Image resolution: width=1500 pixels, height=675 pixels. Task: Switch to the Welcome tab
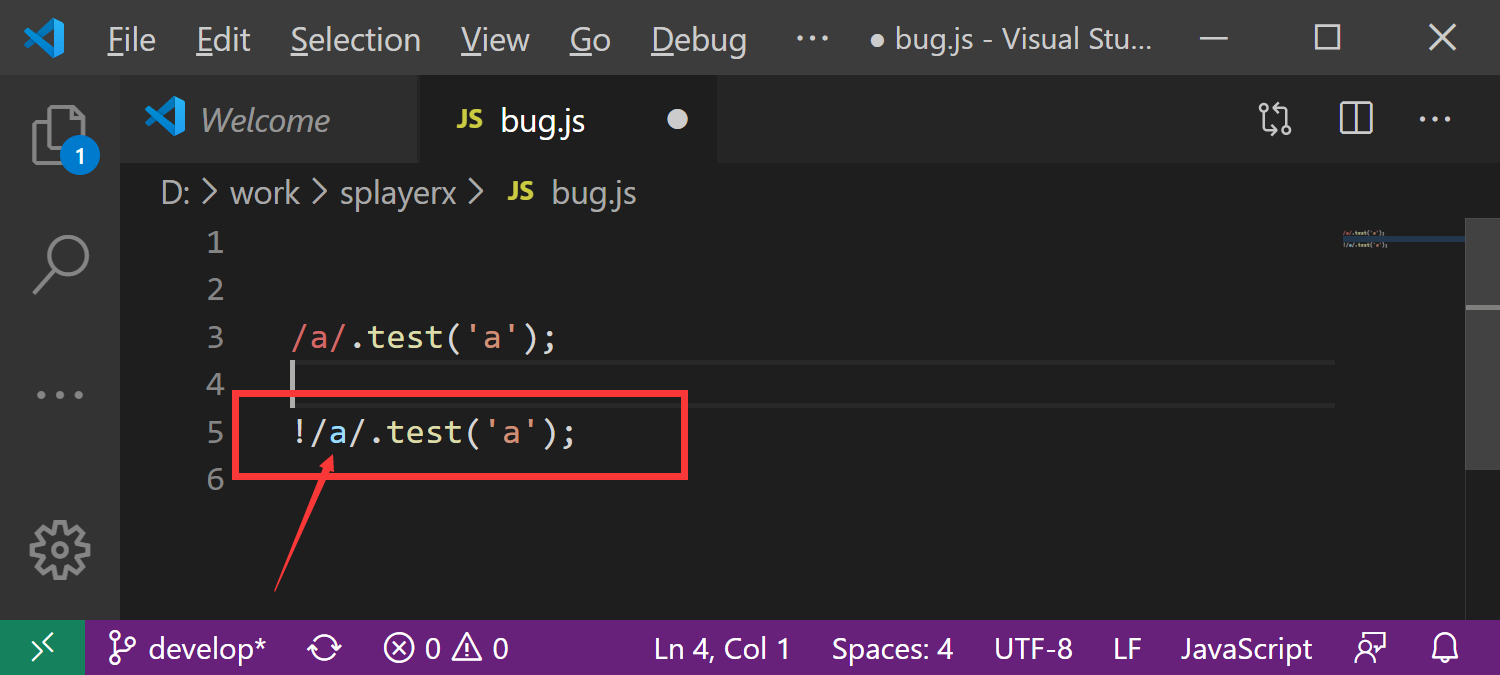[x=264, y=119]
